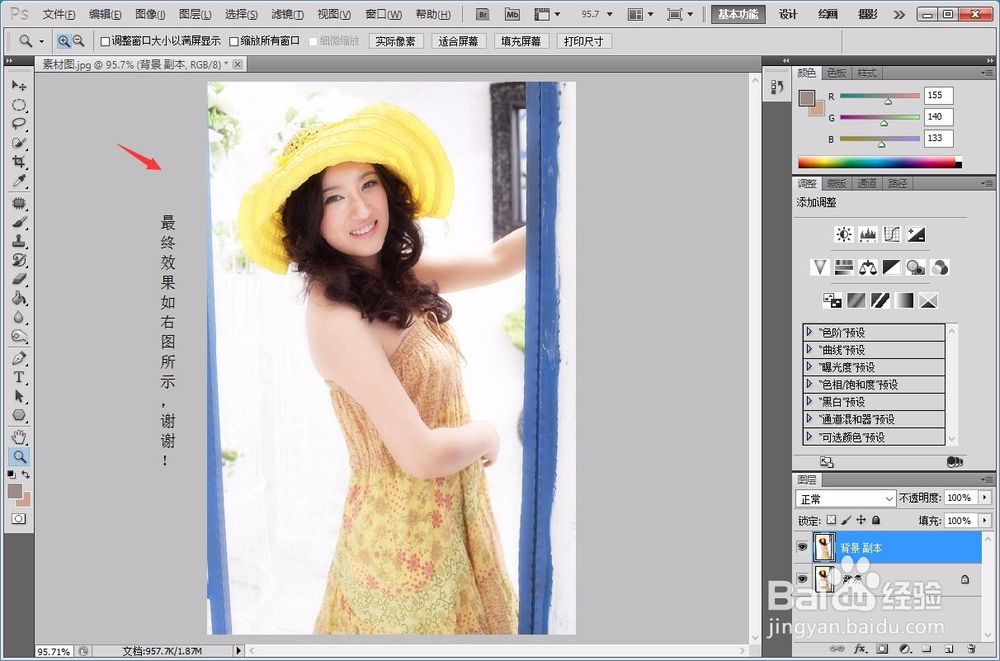
Task: Switch to the 色板 tab
Action: click(836, 73)
